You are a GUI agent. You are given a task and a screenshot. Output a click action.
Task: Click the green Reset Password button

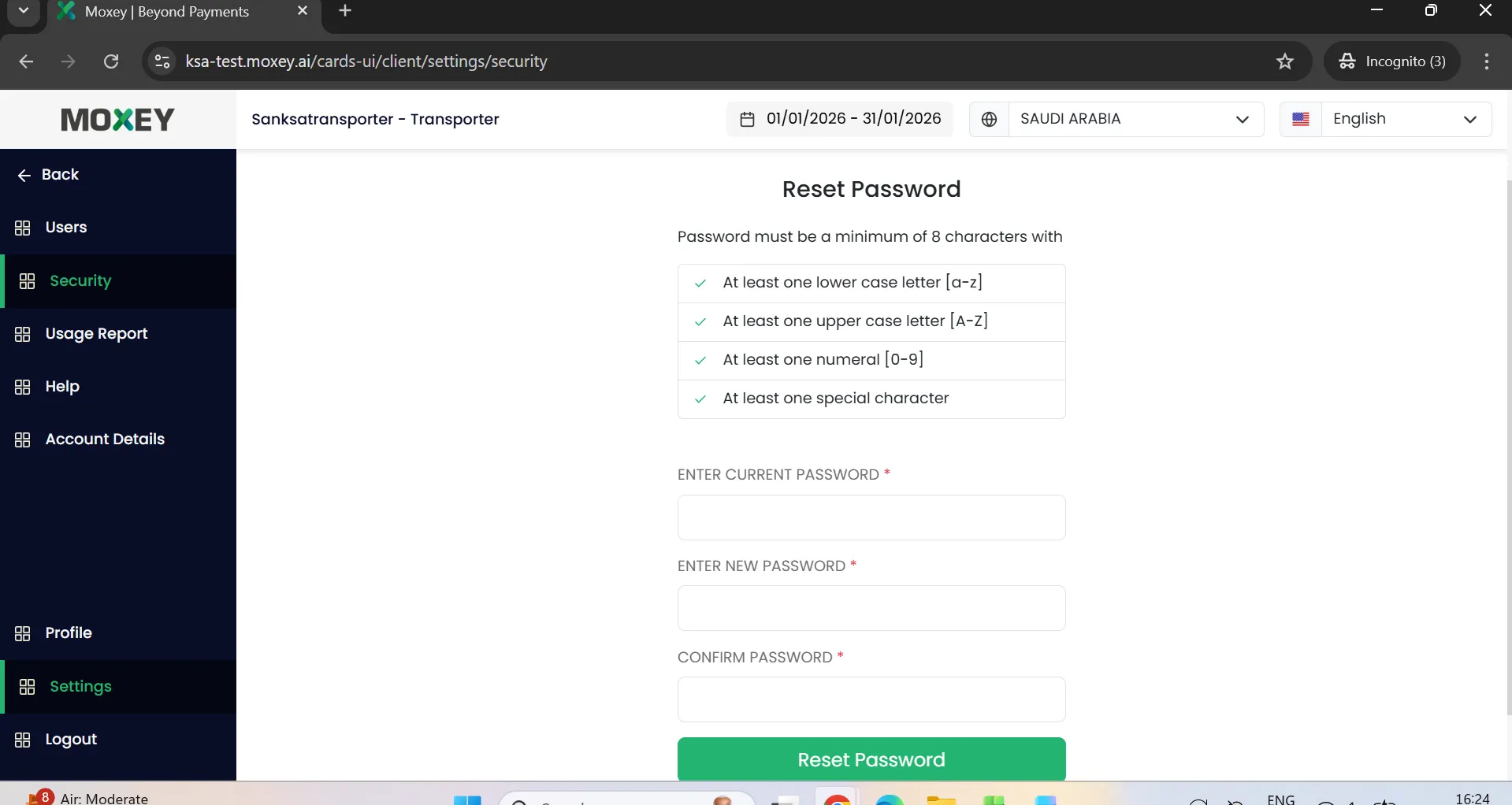[871, 759]
